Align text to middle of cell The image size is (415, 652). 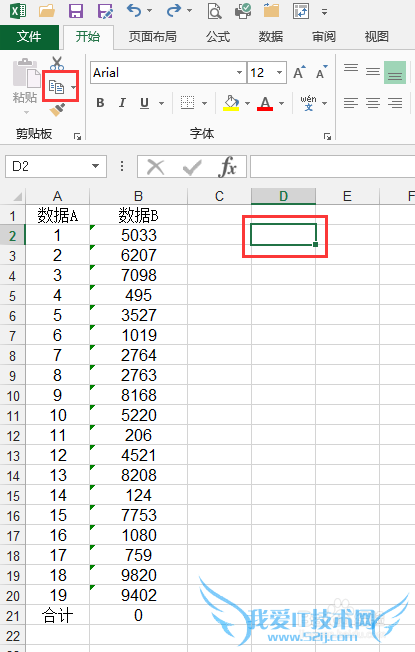coord(373,72)
